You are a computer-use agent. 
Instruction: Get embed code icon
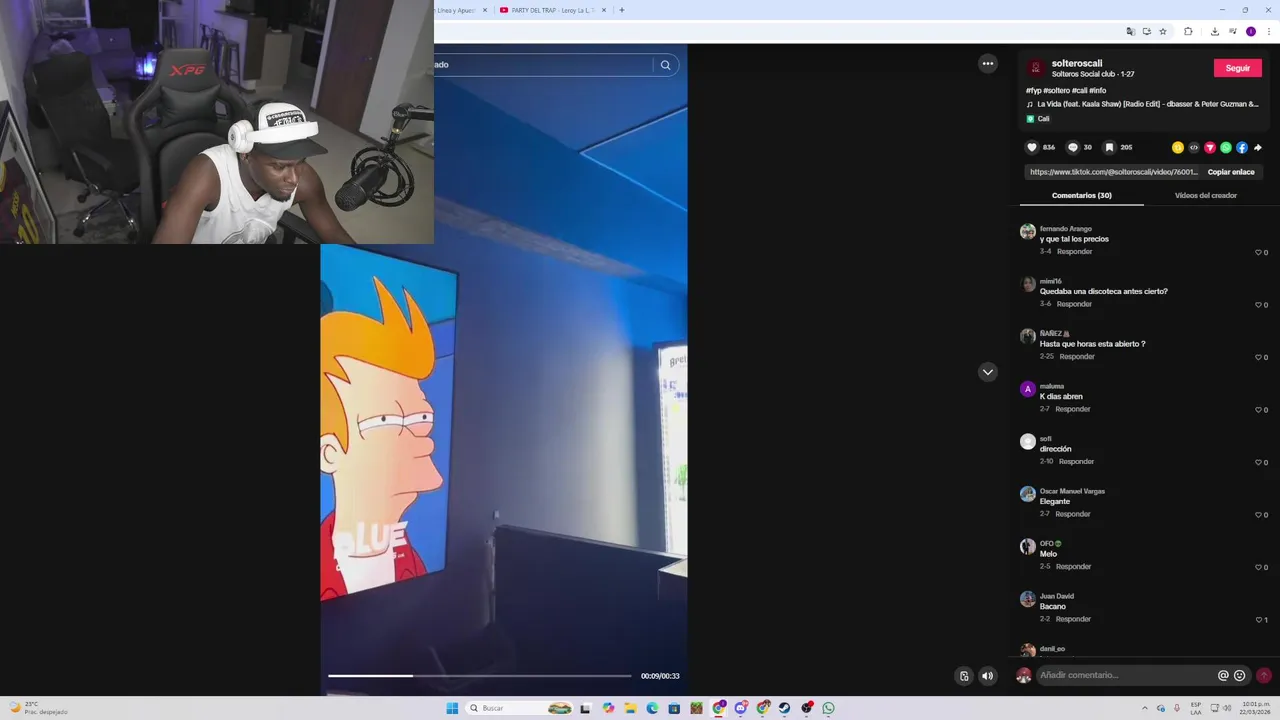[1193, 147]
